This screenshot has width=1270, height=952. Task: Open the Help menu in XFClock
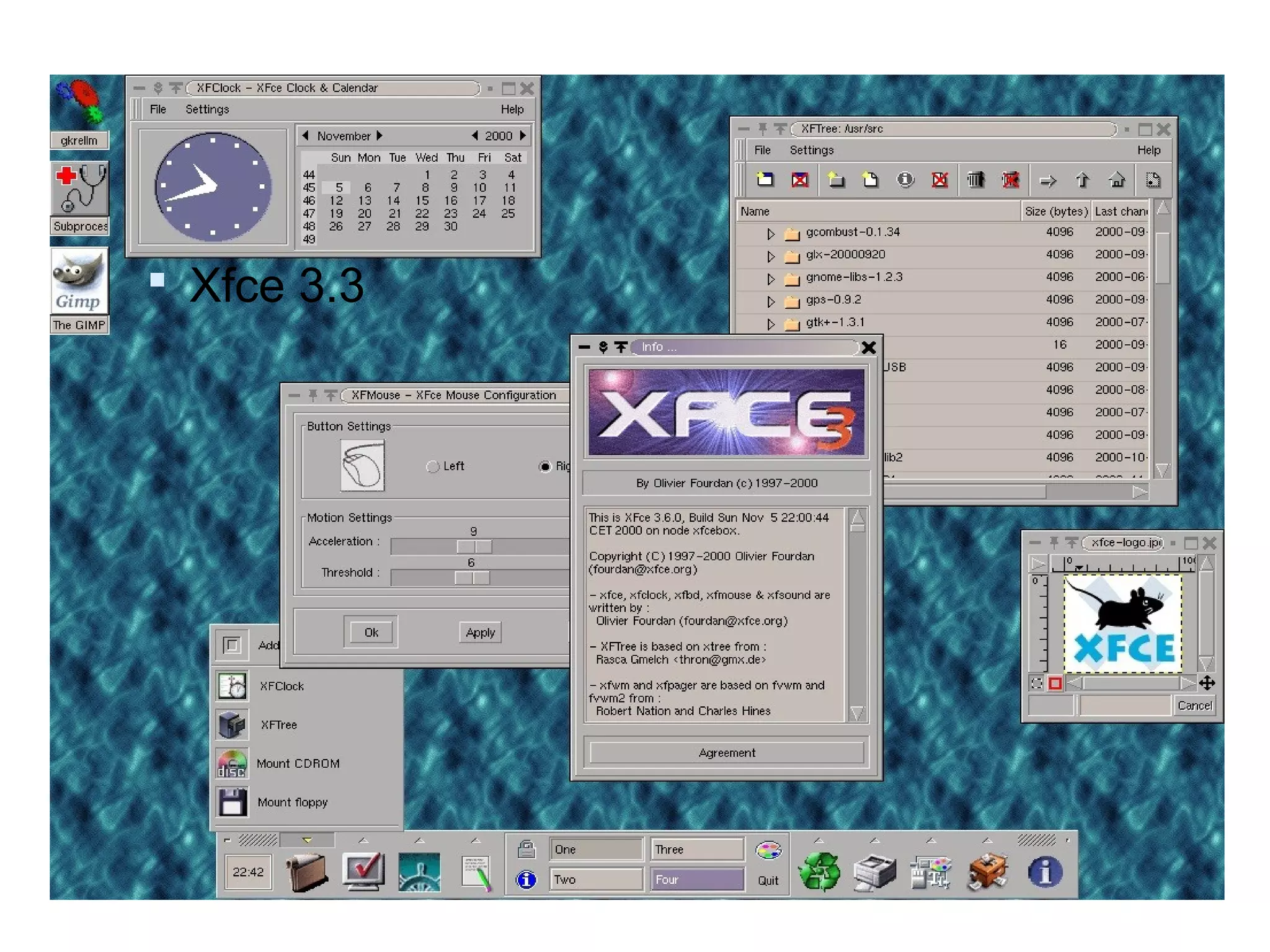[x=512, y=109]
